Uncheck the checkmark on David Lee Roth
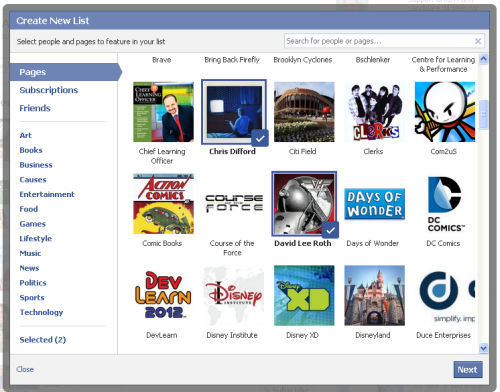This screenshot has width=500, height=392. click(x=330, y=230)
